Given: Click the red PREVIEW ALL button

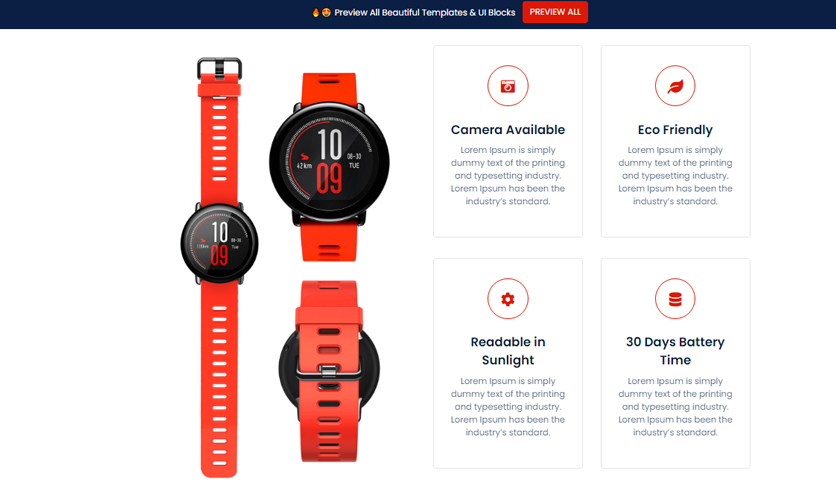Looking at the screenshot, I should pos(555,12).
